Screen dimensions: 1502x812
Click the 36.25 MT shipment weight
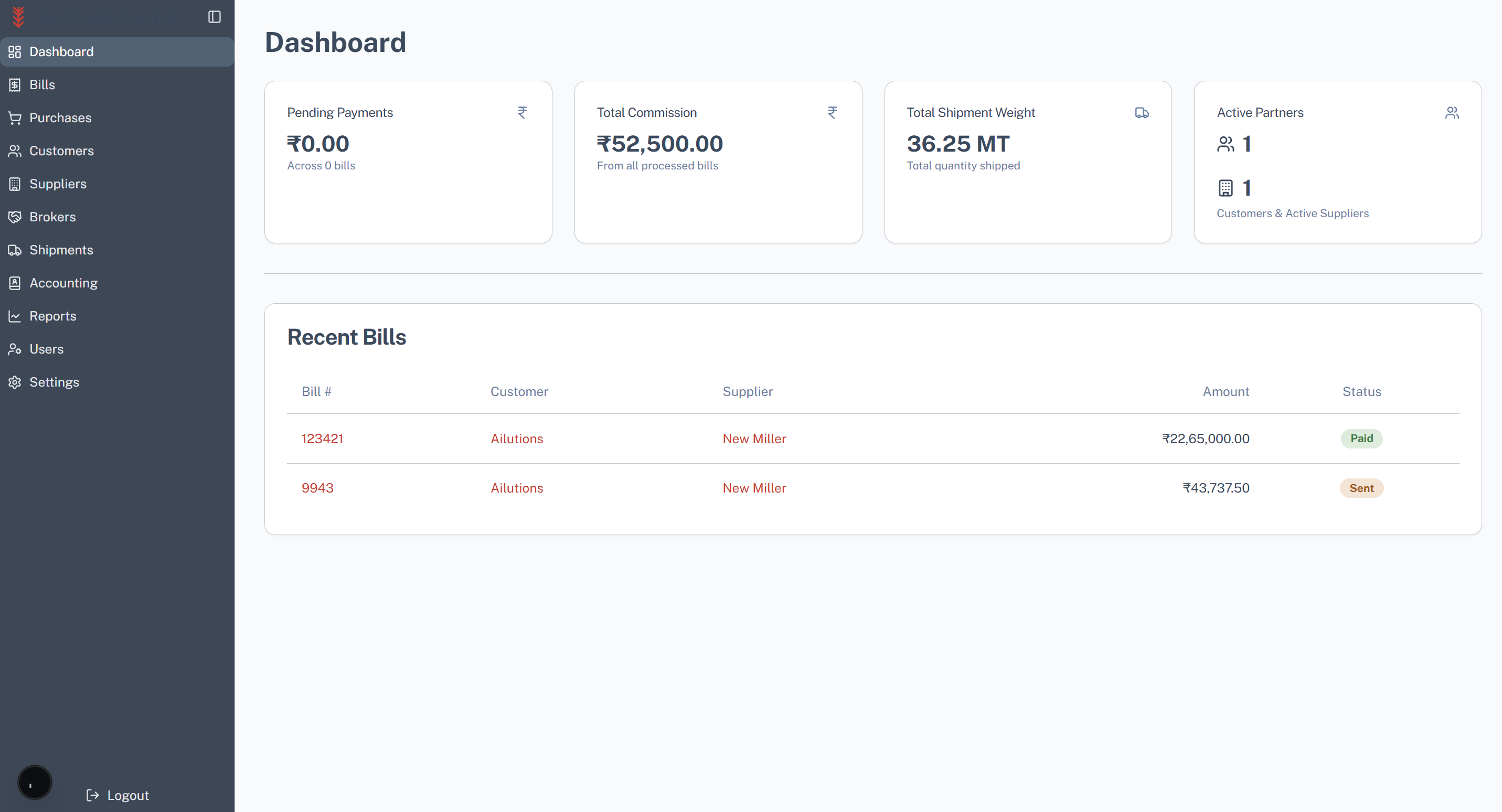click(958, 144)
